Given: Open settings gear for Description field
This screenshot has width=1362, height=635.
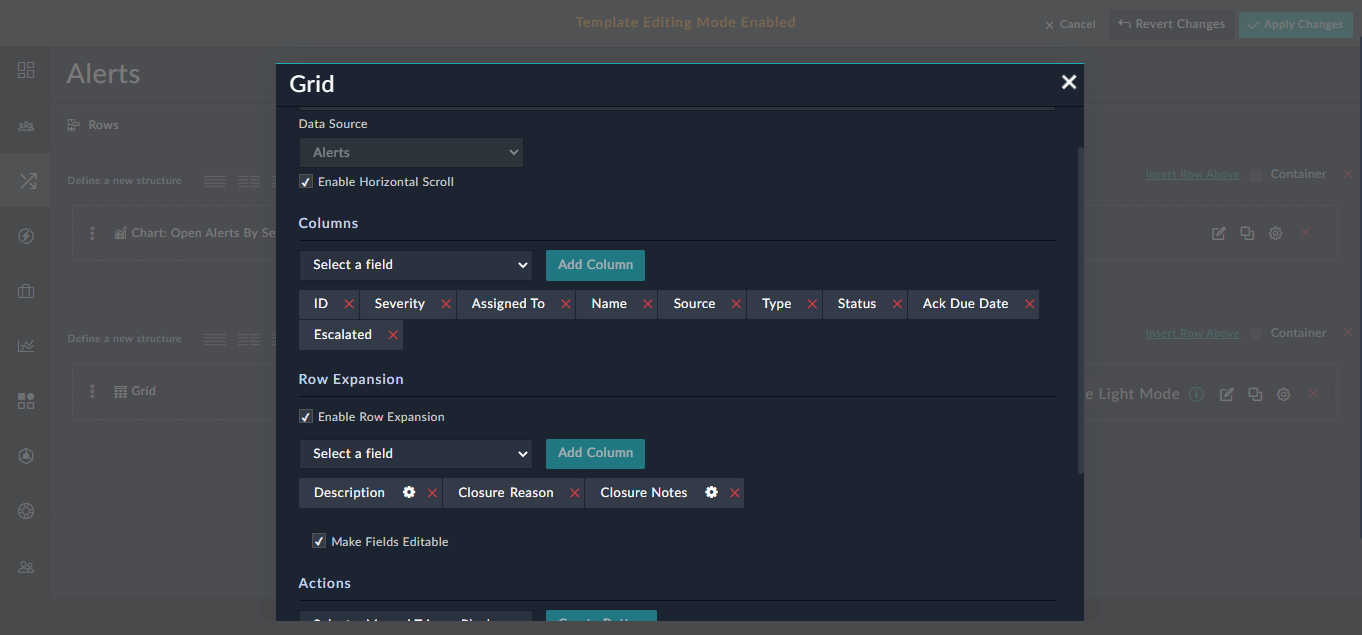Looking at the screenshot, I should coord(409,492).
